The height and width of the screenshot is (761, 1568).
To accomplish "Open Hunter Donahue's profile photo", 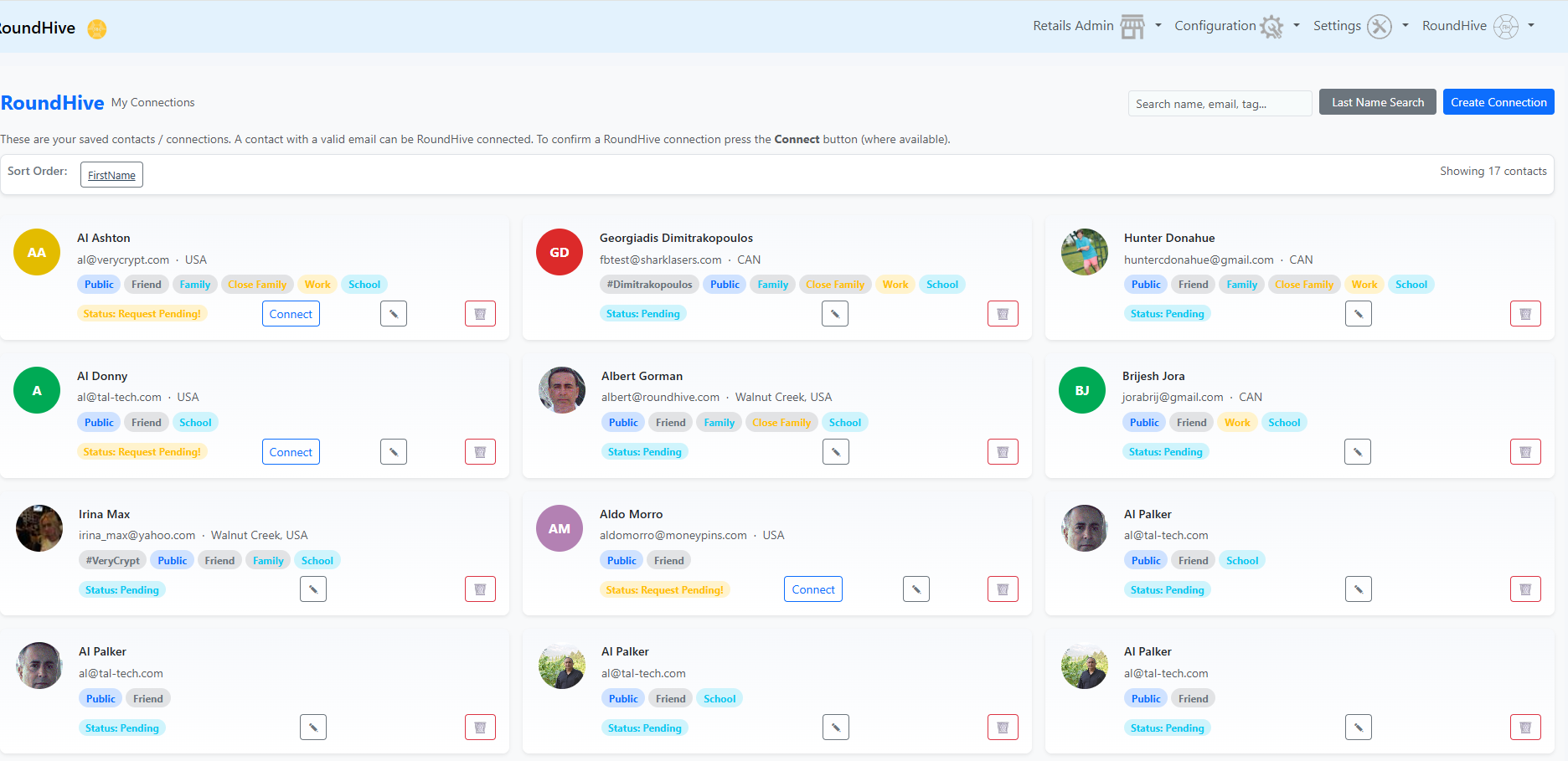I will point(1085,252).
